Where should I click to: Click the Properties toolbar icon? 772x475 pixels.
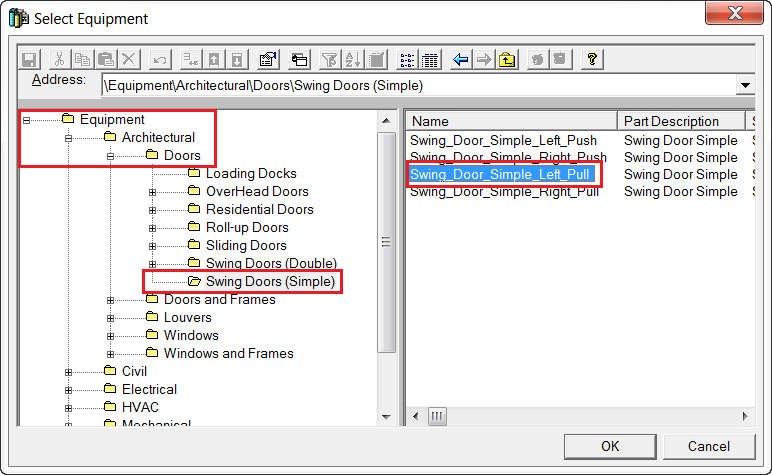[x=267, y=59]
